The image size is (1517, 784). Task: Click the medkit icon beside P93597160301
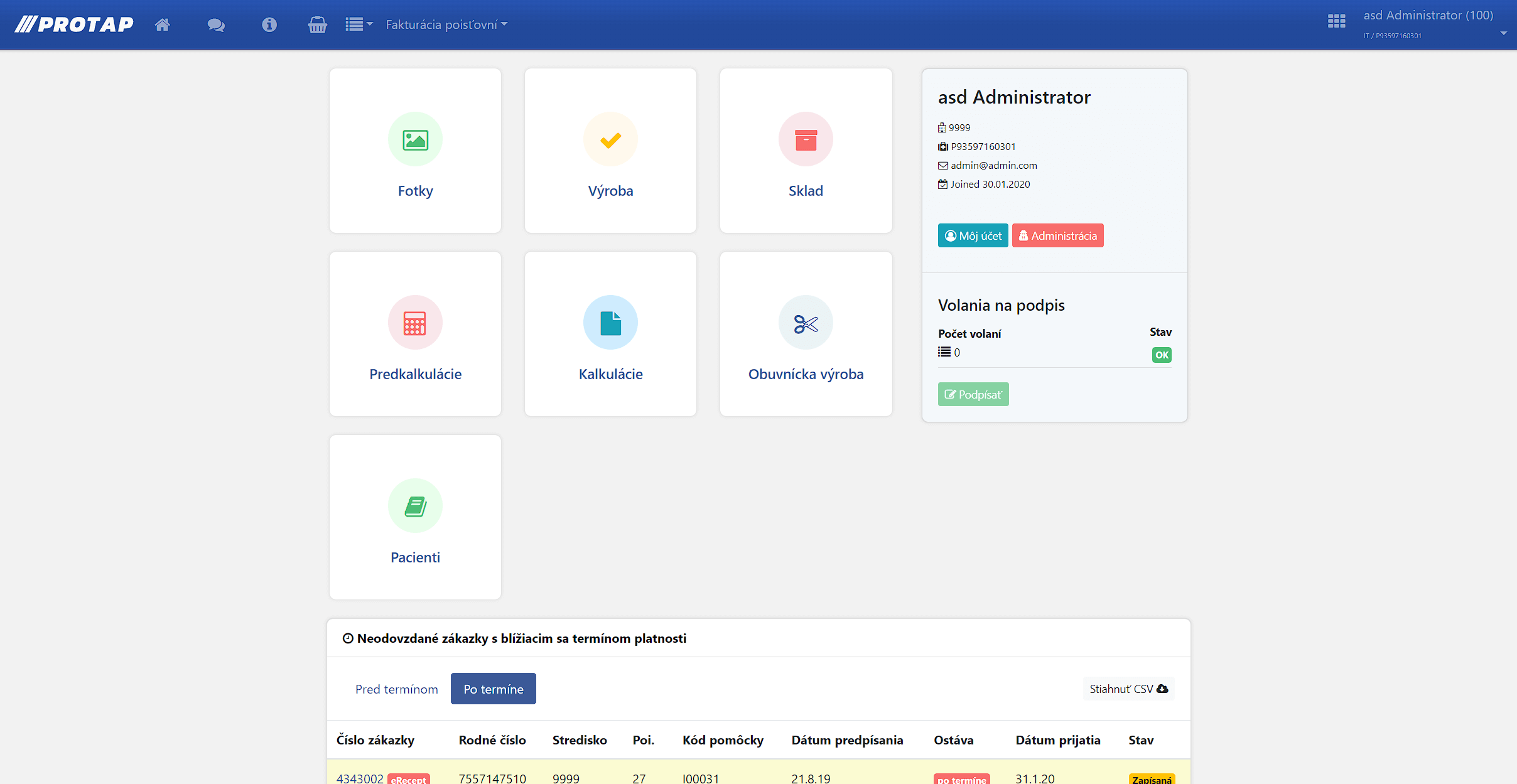(943, 147)
